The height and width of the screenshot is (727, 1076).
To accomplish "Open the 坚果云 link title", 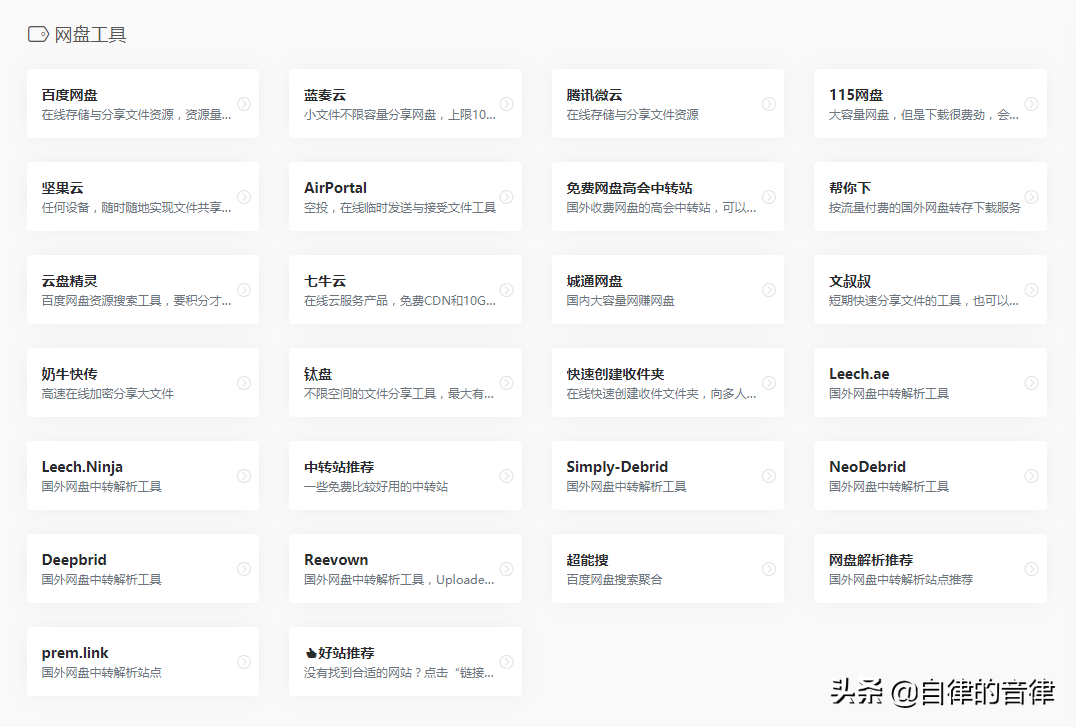I will 62,188.
